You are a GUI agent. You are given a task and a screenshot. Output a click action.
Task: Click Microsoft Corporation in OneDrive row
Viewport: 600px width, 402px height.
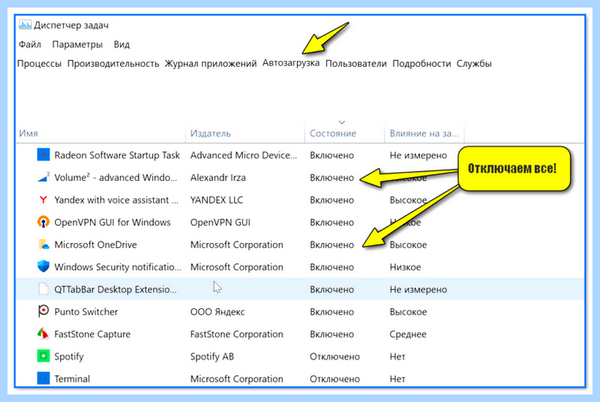pos(236,244)
